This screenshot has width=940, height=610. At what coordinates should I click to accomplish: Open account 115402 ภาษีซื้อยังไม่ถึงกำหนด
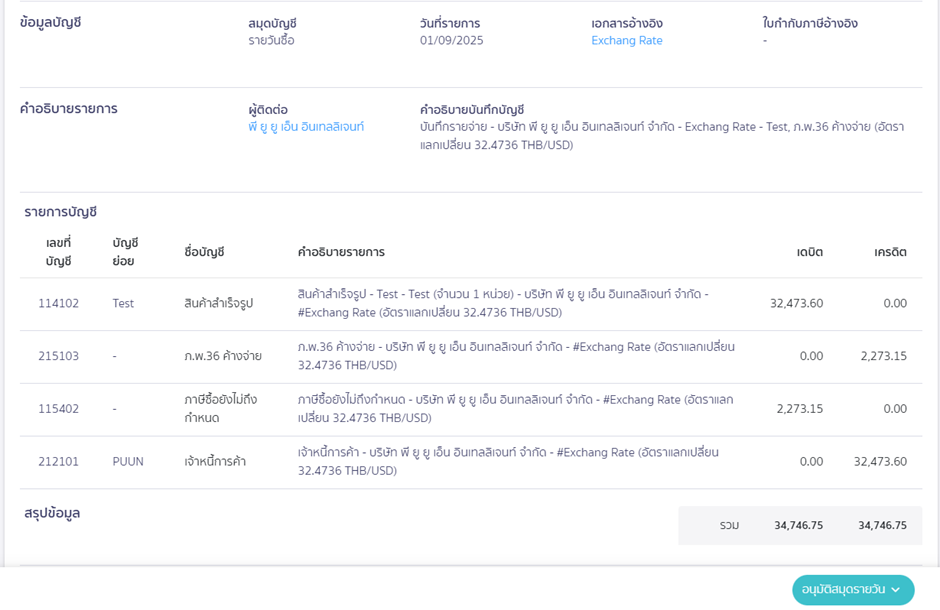(59, 408)
